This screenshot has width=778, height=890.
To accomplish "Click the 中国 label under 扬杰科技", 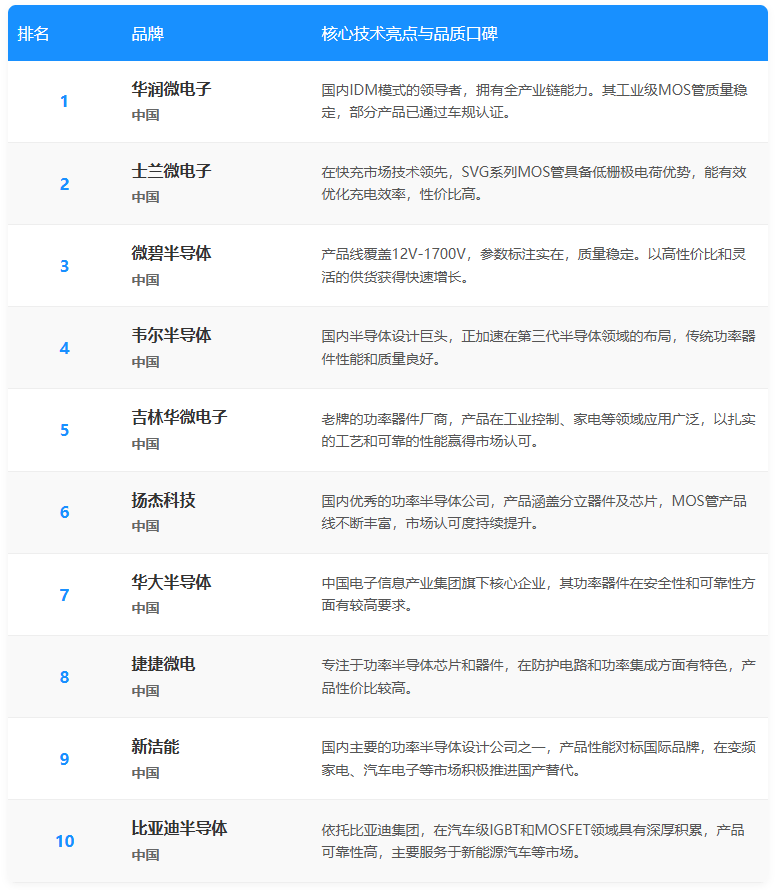I will pos(145,526).
